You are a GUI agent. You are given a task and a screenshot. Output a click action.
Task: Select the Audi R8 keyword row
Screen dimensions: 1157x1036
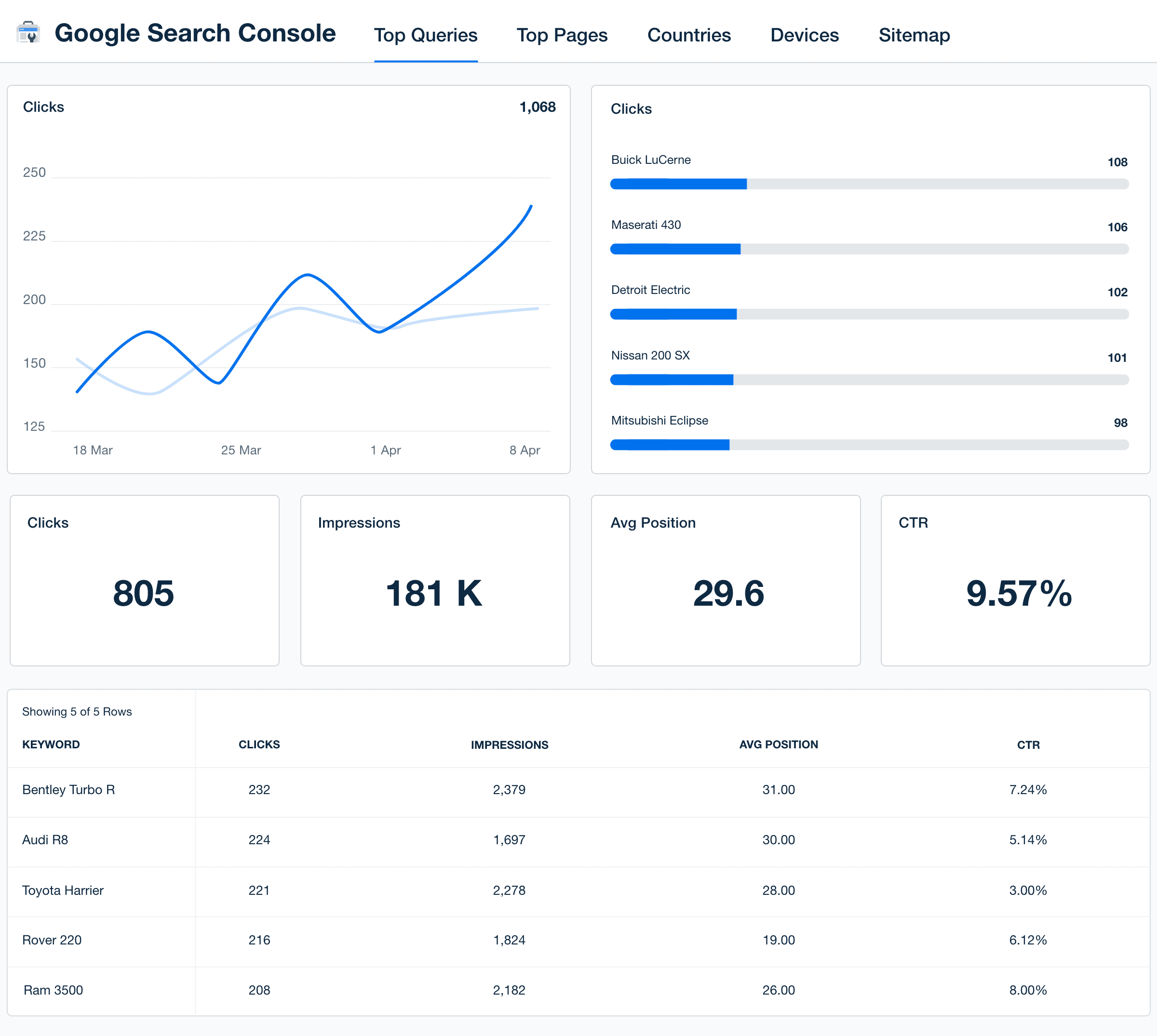pos(45,839)
